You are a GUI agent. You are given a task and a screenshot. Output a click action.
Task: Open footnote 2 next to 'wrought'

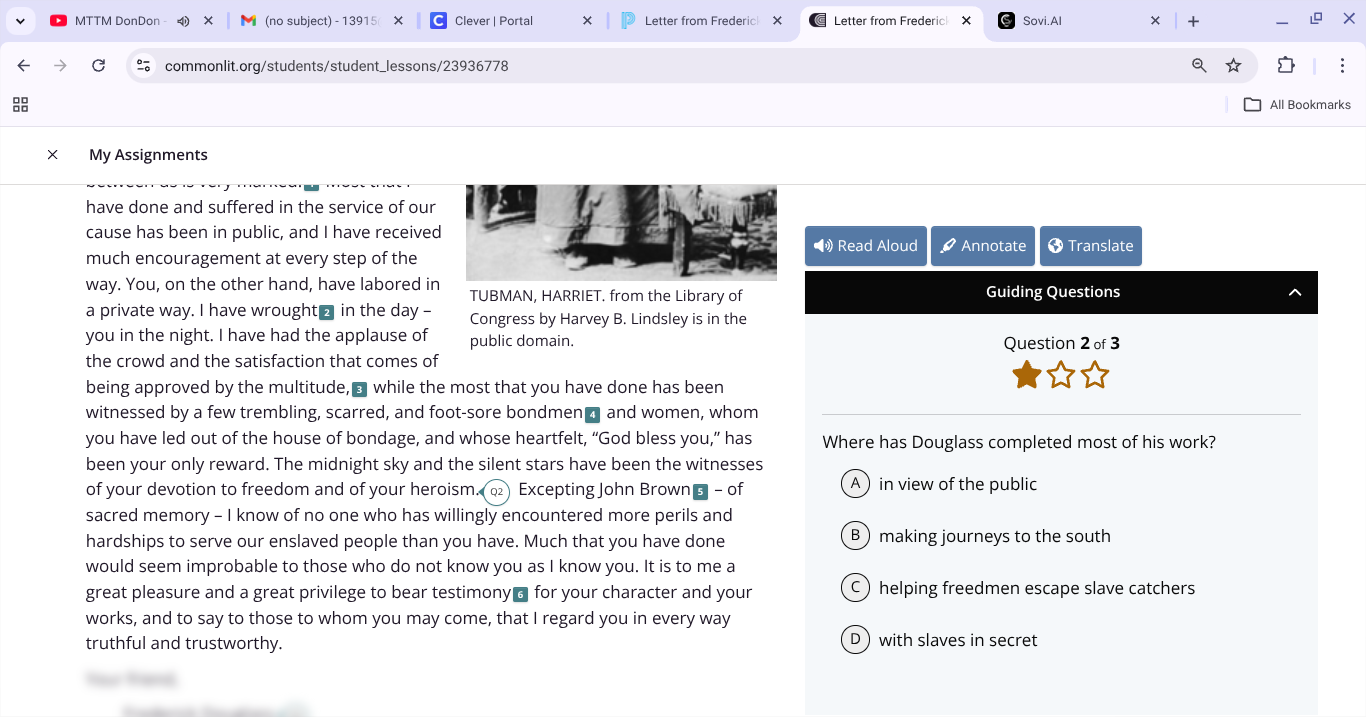click(x=326, y=312)
